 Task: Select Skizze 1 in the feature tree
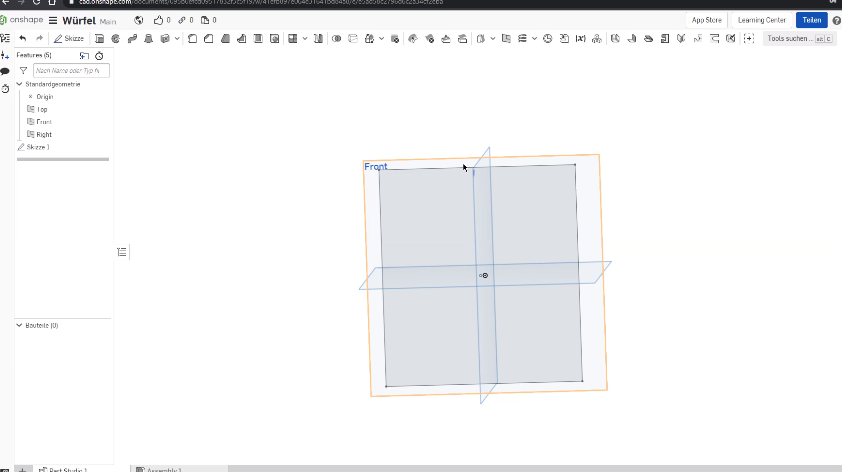38,147
